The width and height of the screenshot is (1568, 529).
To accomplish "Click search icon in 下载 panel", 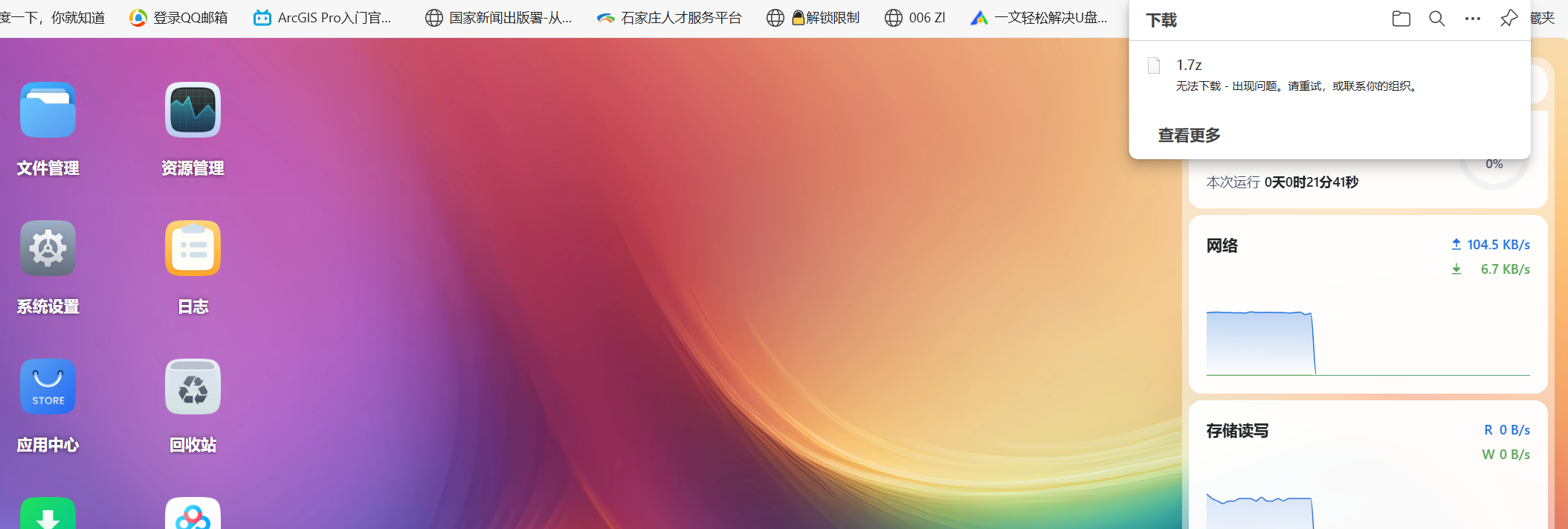I will point(1436,19).
